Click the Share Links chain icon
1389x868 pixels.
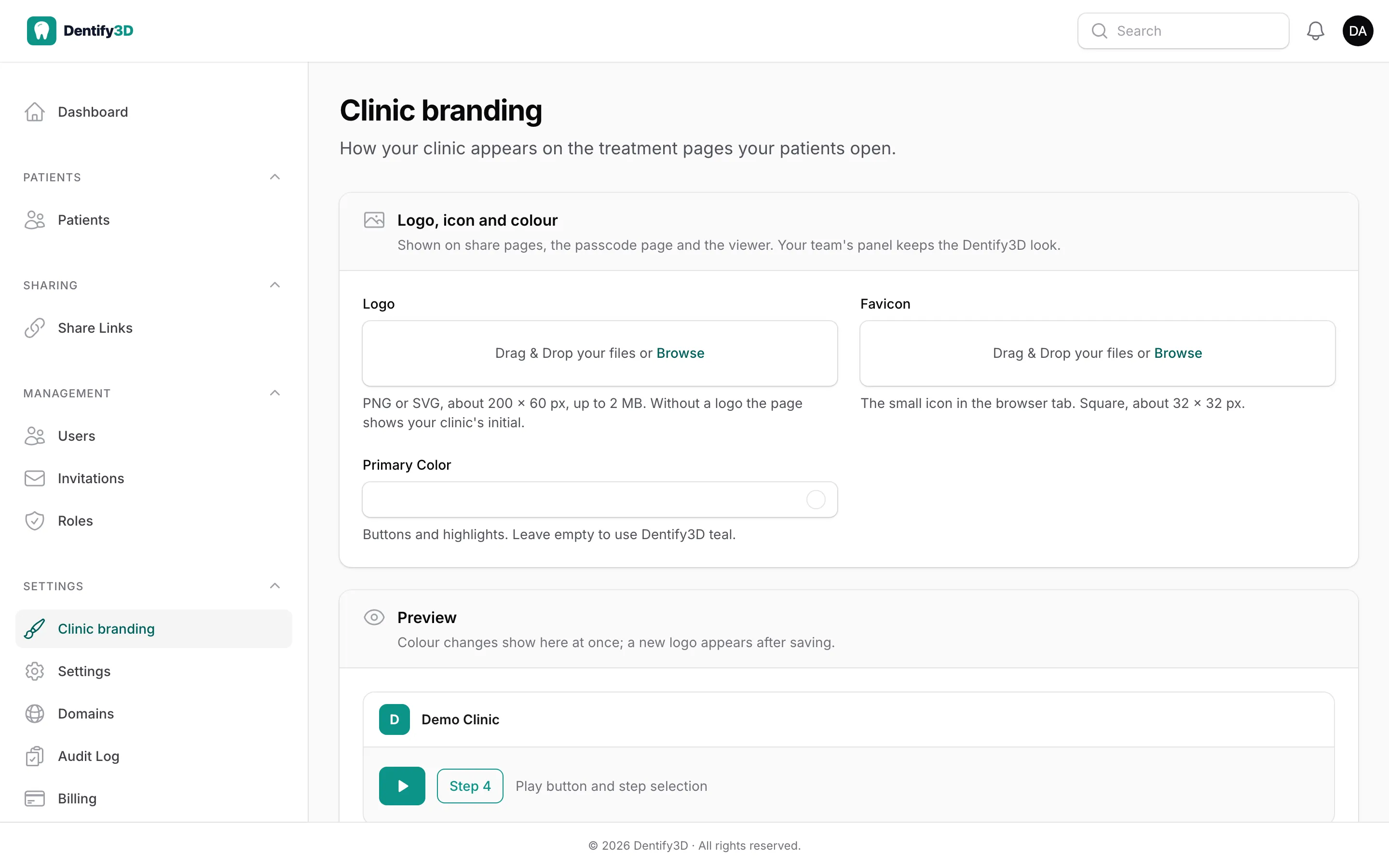click(x=34, y=328)
